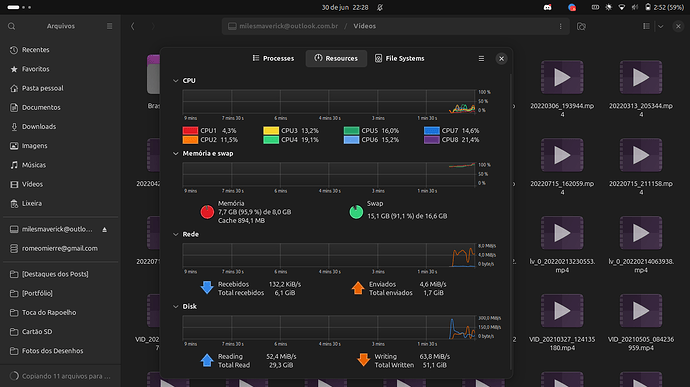Screen dimensions: 690x387
Task: Select video lv_0_20220213230553.mp4
Action: (562, 244)
